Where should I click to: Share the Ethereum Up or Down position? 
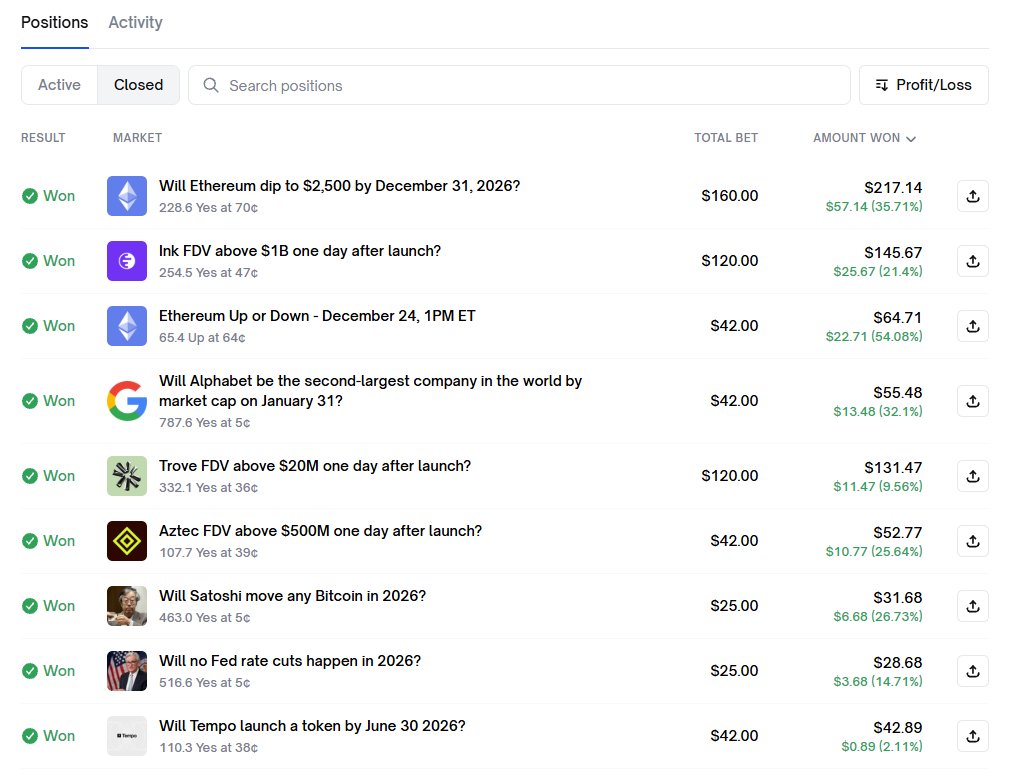pos(972,326)
